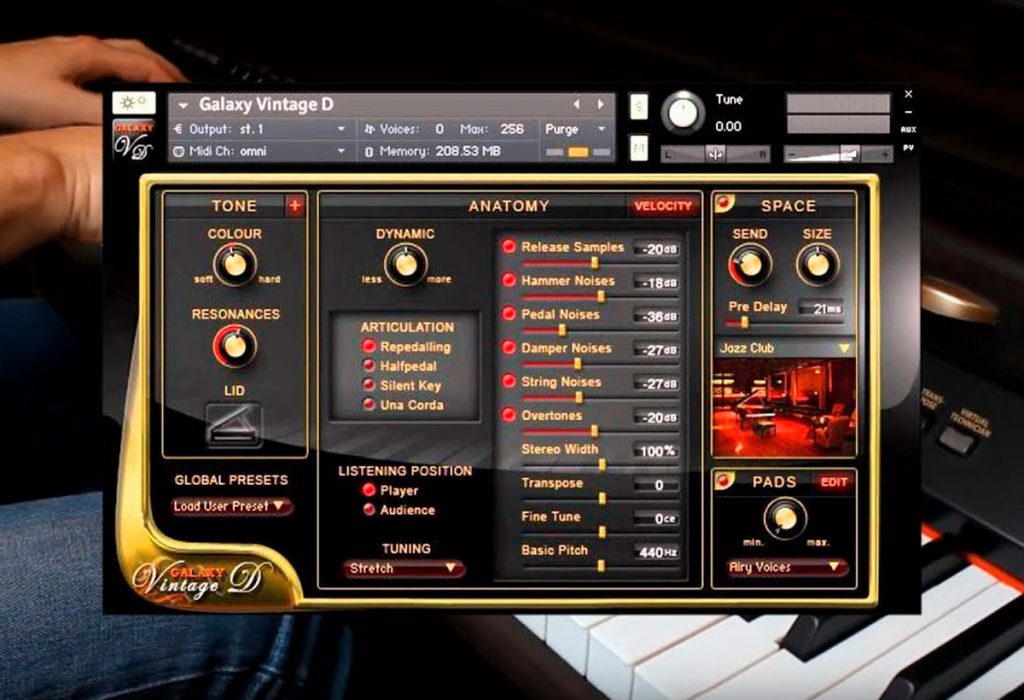This screenshot has height=700, width=1024.
Task: Click the header volume slider
Action: [839, 155]
